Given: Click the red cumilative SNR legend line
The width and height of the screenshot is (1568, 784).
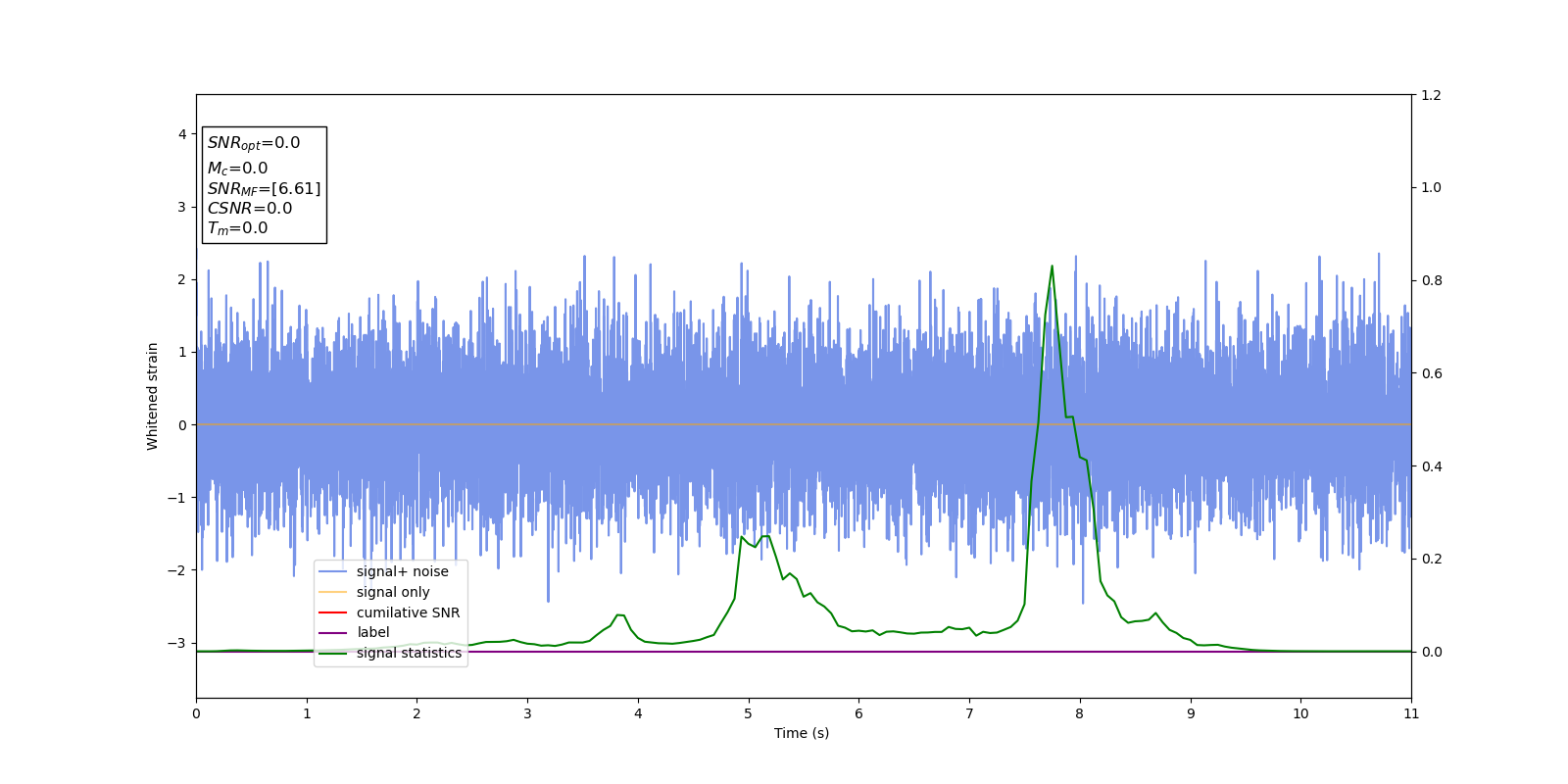Looking at the screenshot, I should tap(333, 612).
